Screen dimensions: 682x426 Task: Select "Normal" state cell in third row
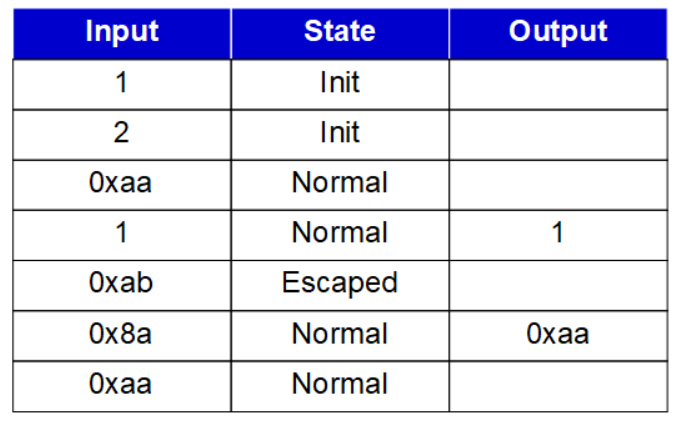click(x=339, y=183)
